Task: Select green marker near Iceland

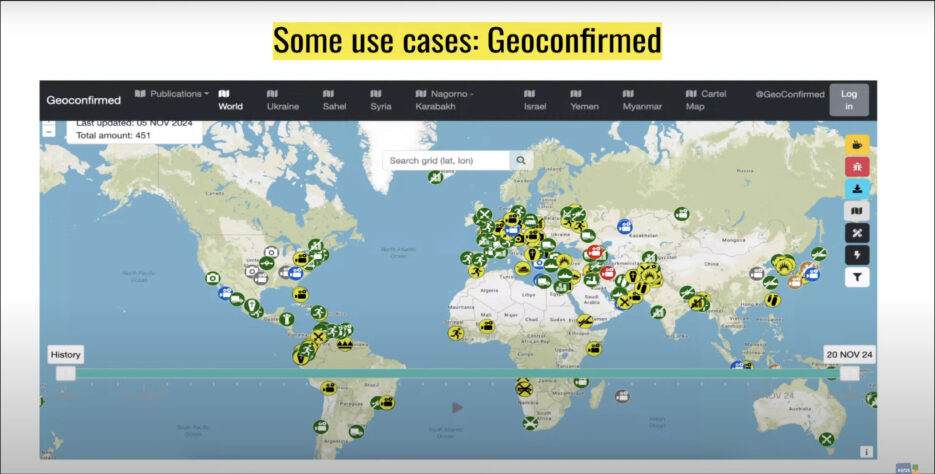Action: [x=436, y=176]
